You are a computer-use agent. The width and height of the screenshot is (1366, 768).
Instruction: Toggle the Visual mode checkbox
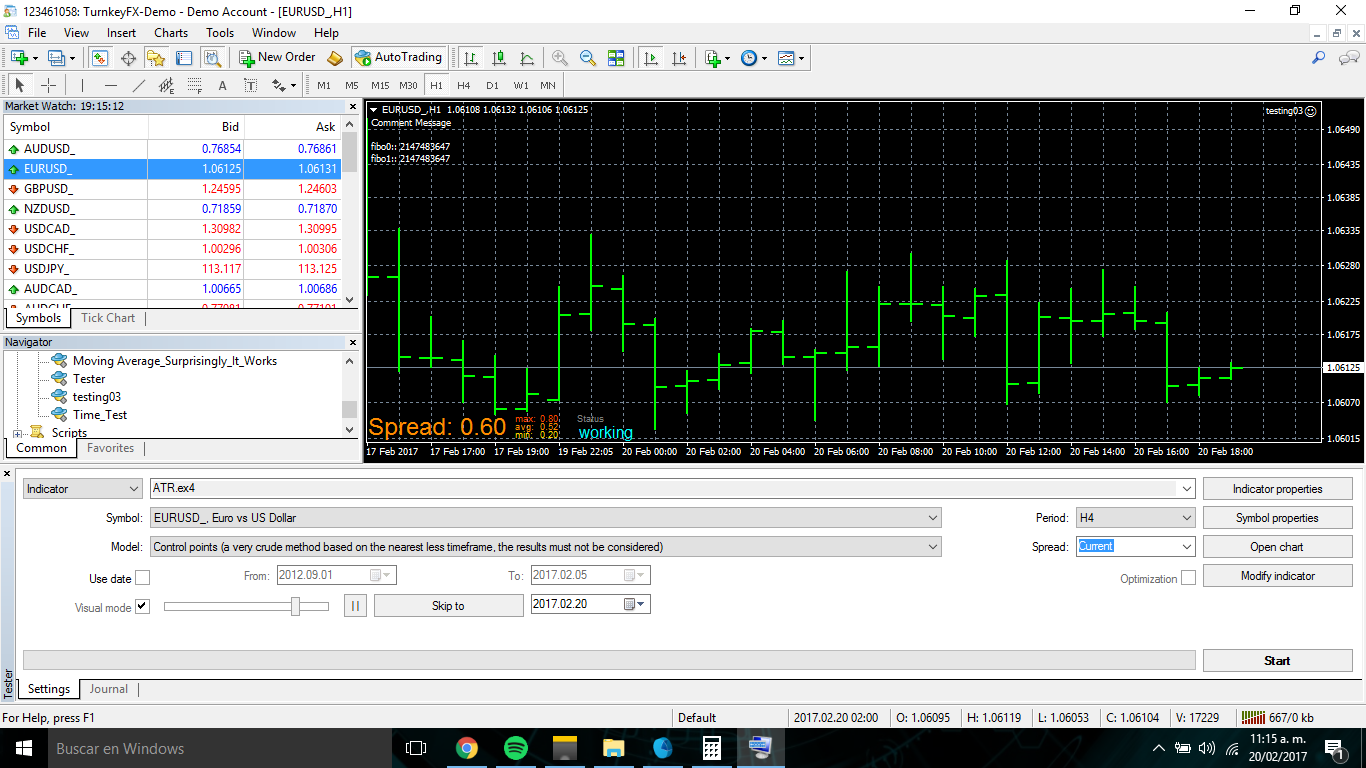143,606
